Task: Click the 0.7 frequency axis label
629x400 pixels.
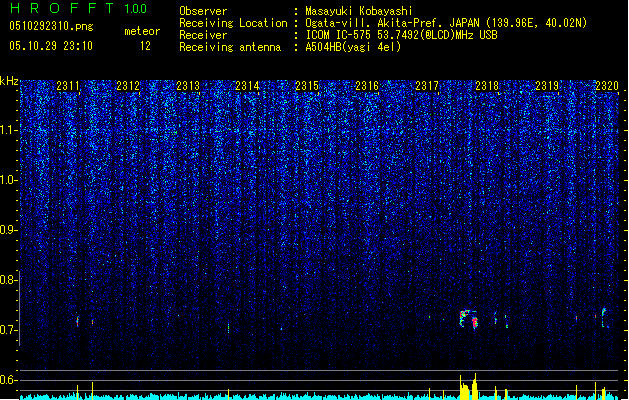Action: [x=8, y=330]
